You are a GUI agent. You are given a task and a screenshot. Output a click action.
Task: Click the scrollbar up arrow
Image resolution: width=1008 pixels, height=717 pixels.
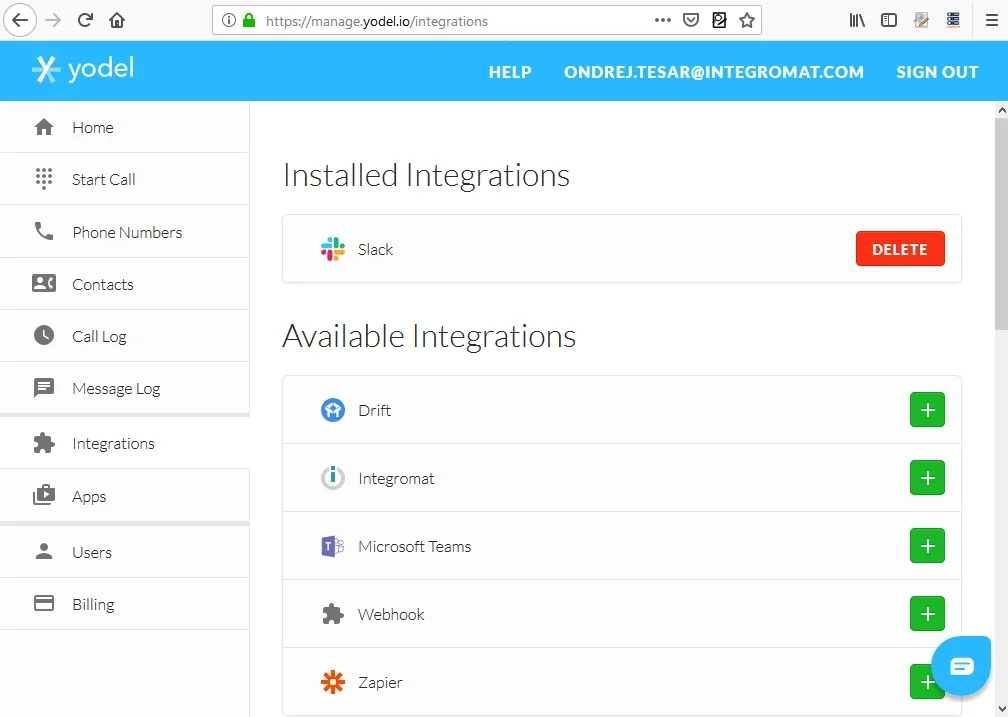click(x=1002, y=111)
